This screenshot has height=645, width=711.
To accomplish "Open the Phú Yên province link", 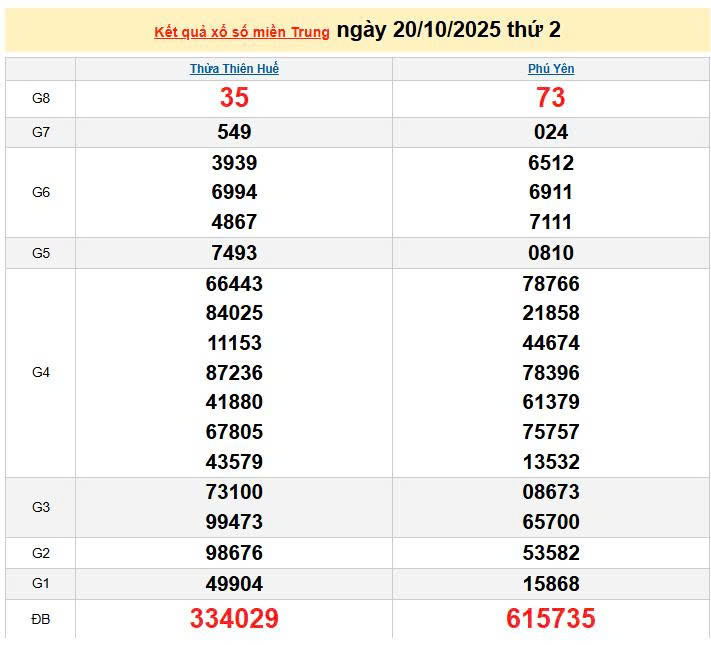I will click(x=551, y=69).
